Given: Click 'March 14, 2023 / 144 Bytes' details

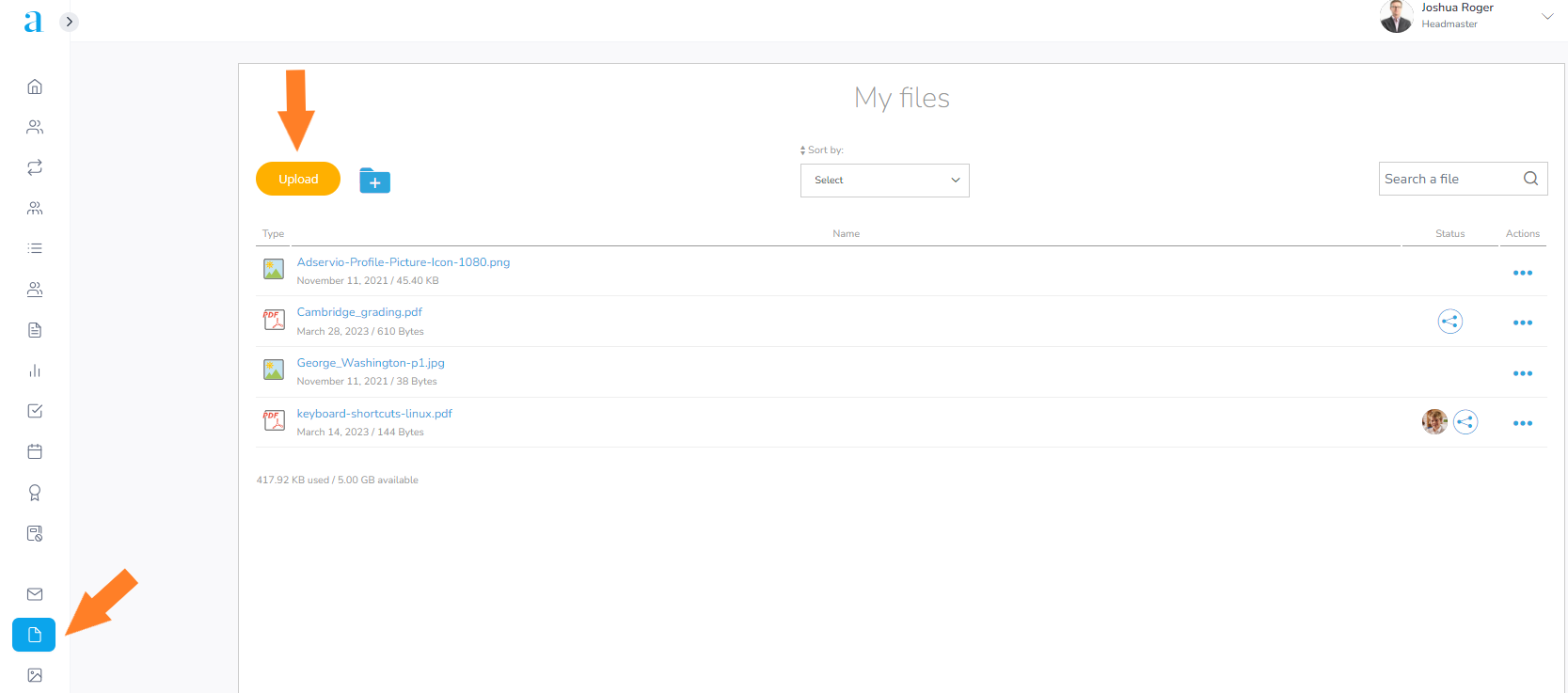Looking at the screenshot, I should pyautogui.click(x=360, y=432).
